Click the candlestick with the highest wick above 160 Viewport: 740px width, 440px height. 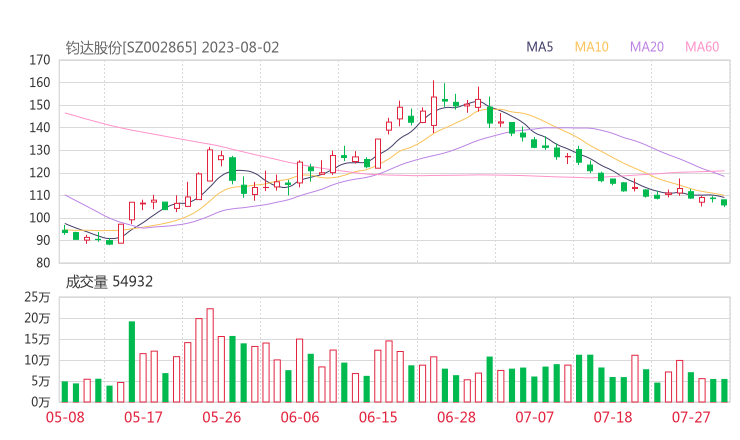[x=434, y=107]
